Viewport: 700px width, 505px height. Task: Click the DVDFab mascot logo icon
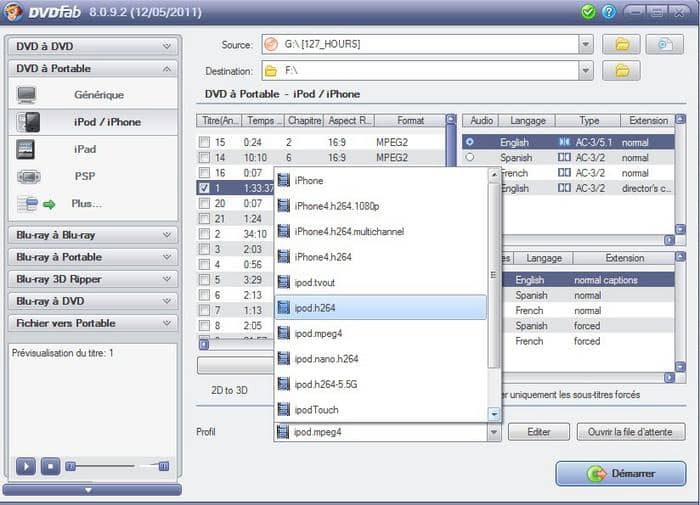coord(12,11)
